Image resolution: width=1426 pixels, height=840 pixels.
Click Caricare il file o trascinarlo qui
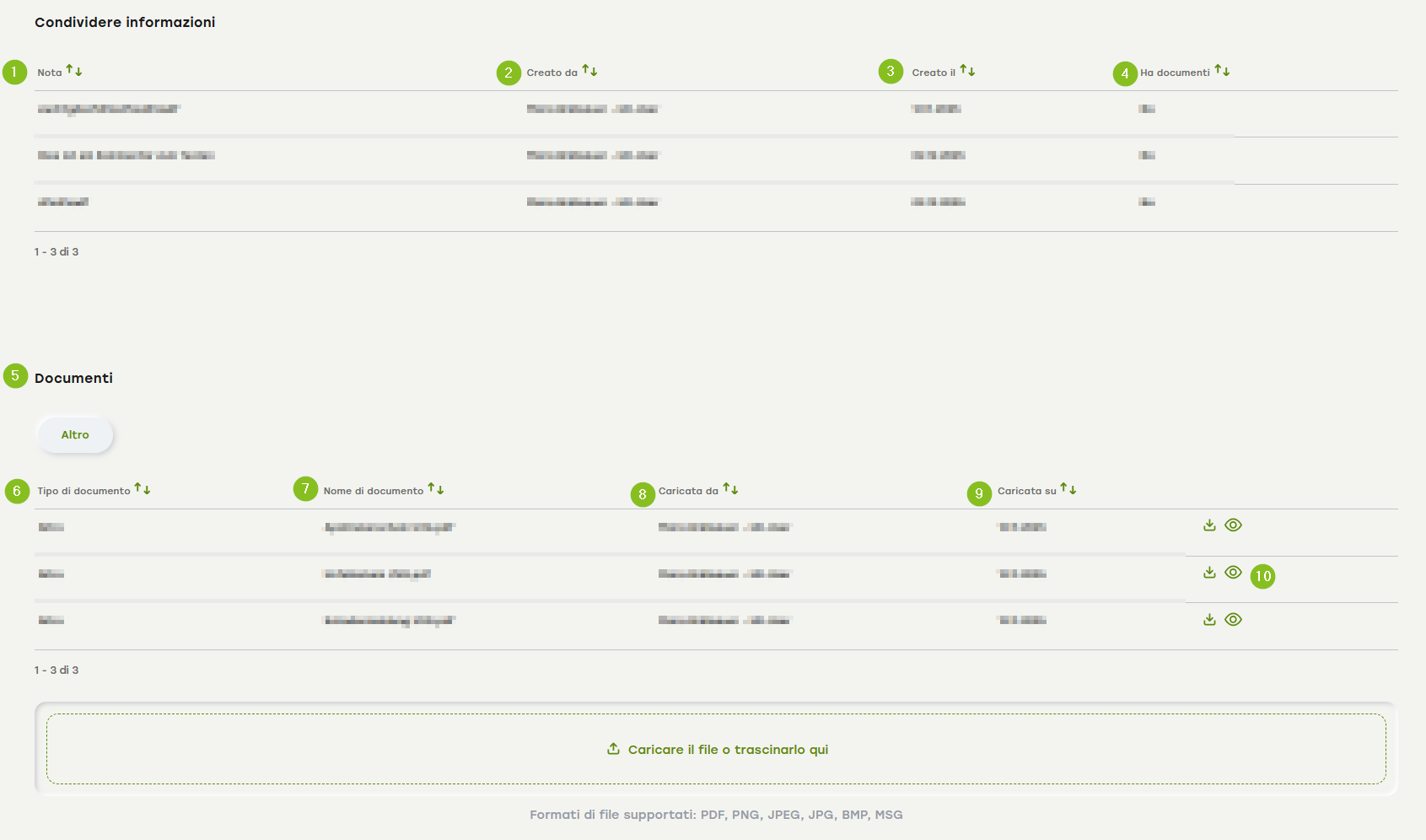728,750
